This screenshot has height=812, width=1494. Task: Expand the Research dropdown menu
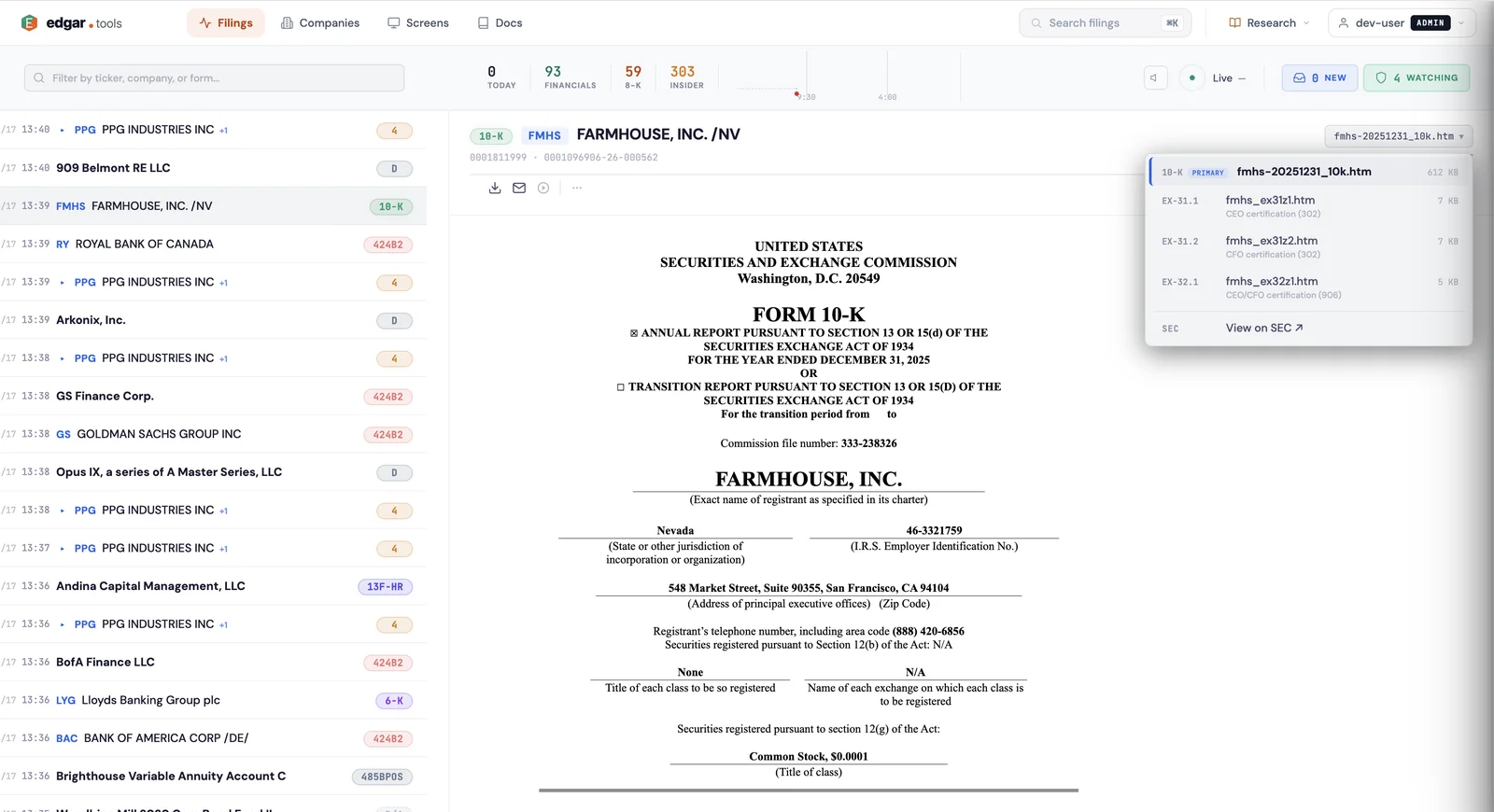(x=1269, y=22)
